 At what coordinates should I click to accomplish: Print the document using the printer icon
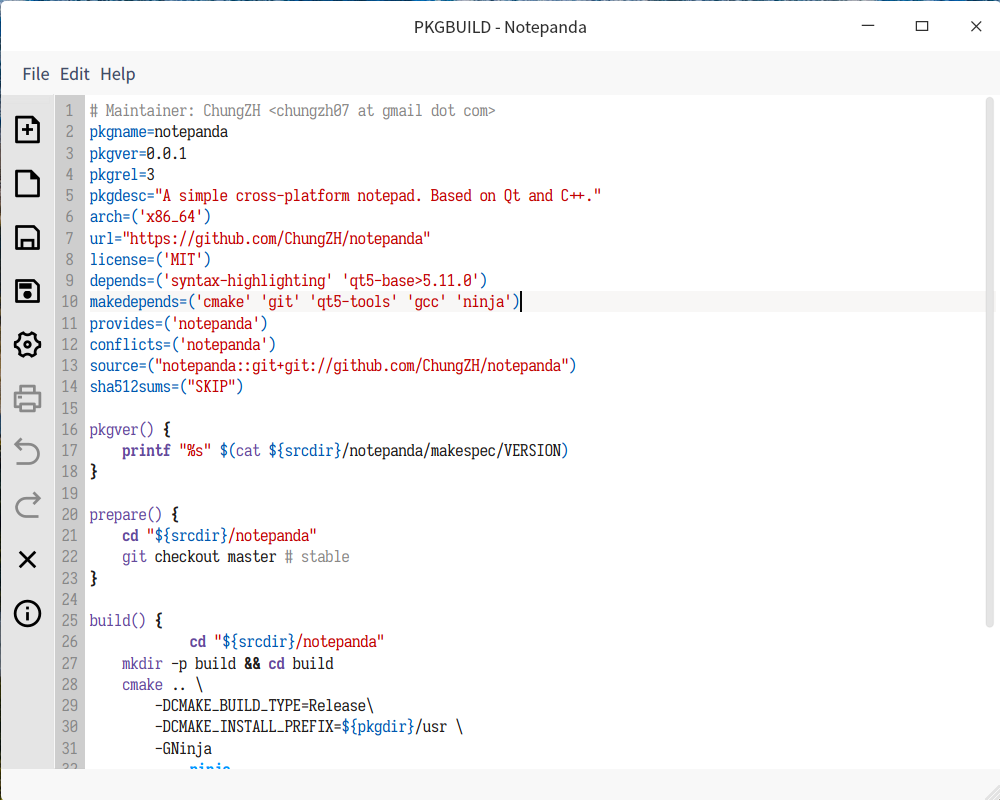coord(27,399)
